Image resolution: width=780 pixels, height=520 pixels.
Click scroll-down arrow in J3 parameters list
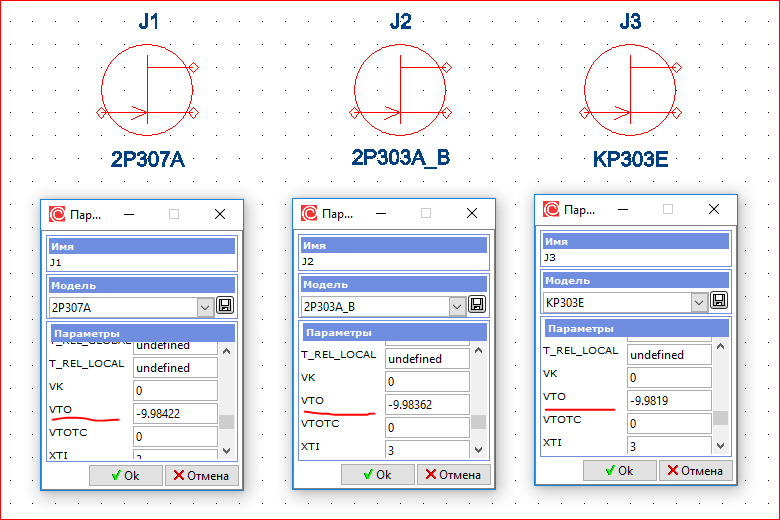pos(721,446)
